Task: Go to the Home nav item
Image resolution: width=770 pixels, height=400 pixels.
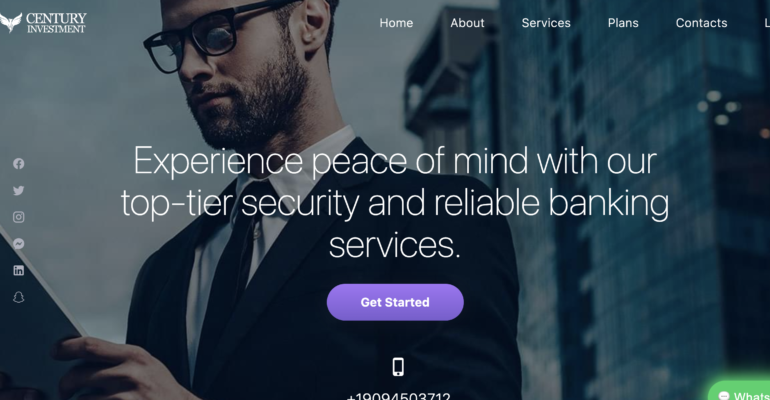Action: [396, 23]
